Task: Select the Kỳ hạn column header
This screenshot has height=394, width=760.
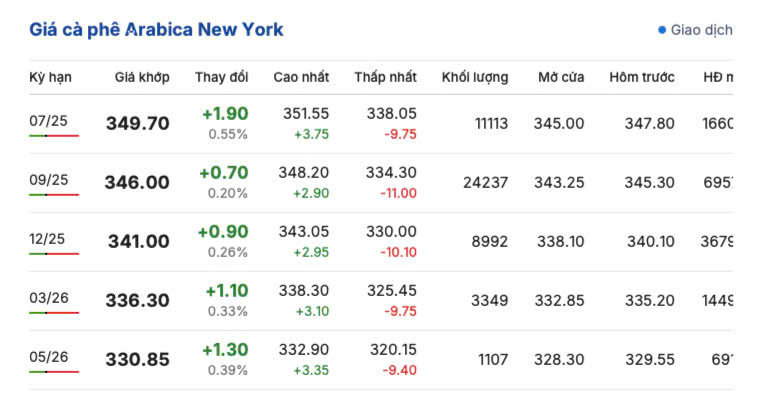Action: pyautogui.click(x=50, y=77)
